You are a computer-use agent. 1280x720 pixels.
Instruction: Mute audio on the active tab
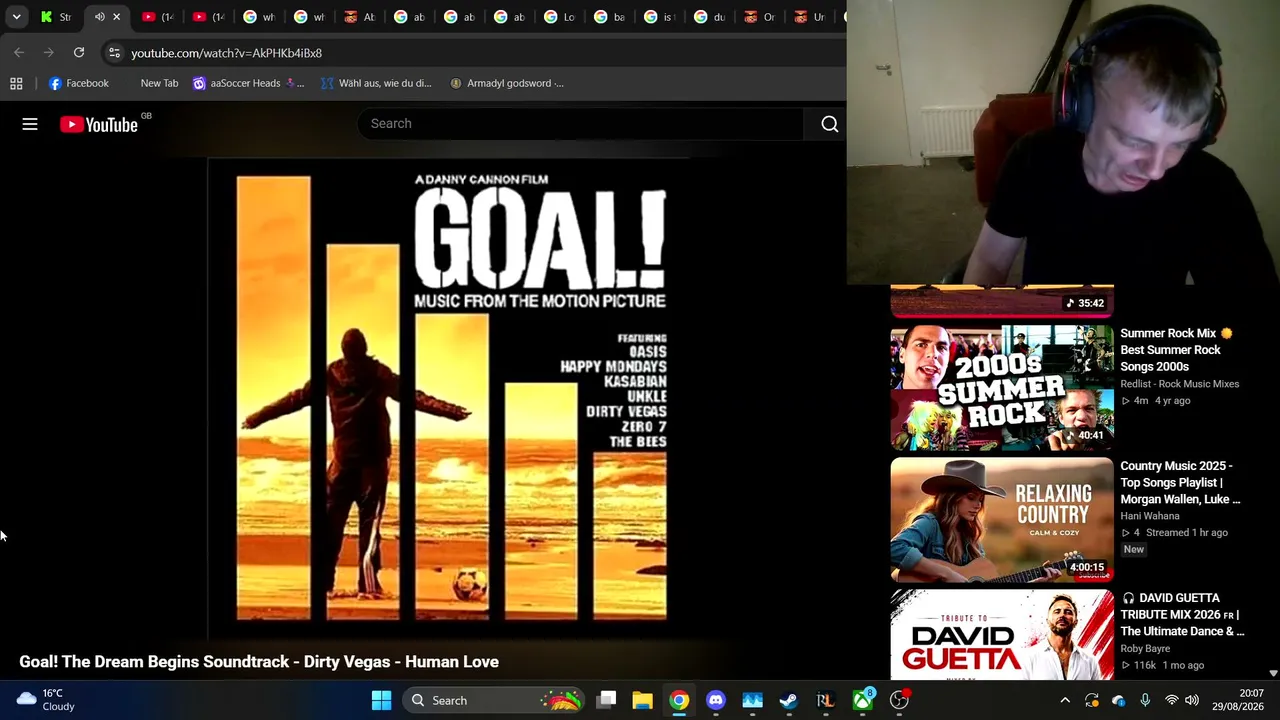coord(99,17)
